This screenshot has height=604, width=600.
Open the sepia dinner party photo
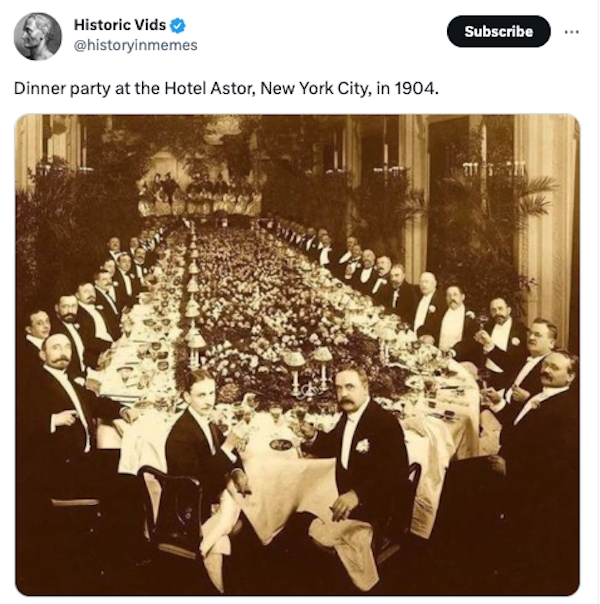tap(297, 354)
